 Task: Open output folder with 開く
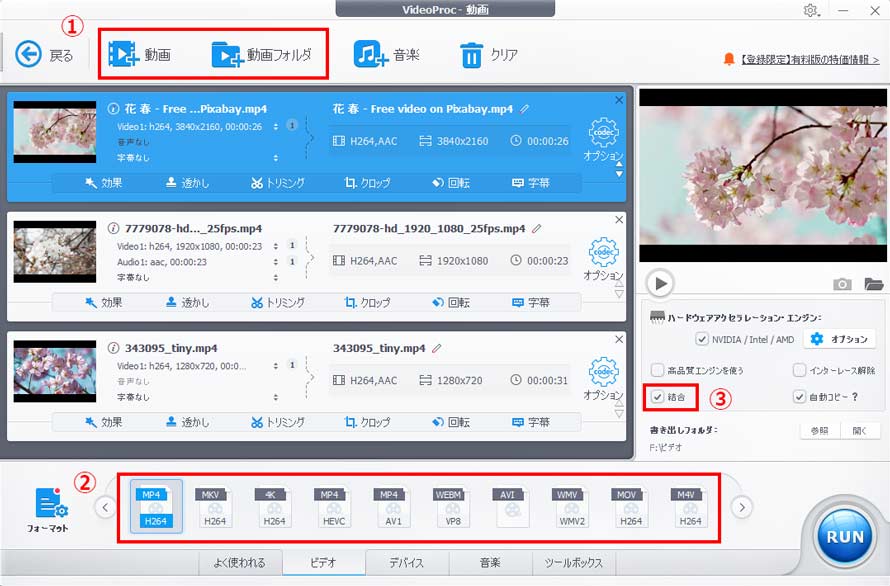(860, 430)
